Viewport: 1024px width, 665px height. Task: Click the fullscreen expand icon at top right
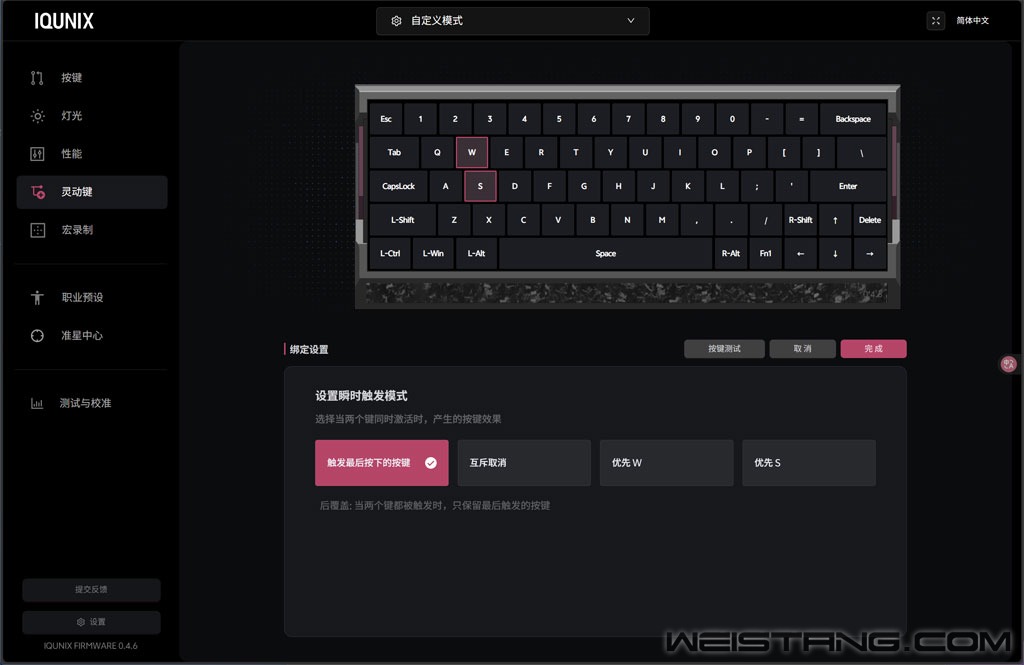pyautogui.click(x=935, y=21)
